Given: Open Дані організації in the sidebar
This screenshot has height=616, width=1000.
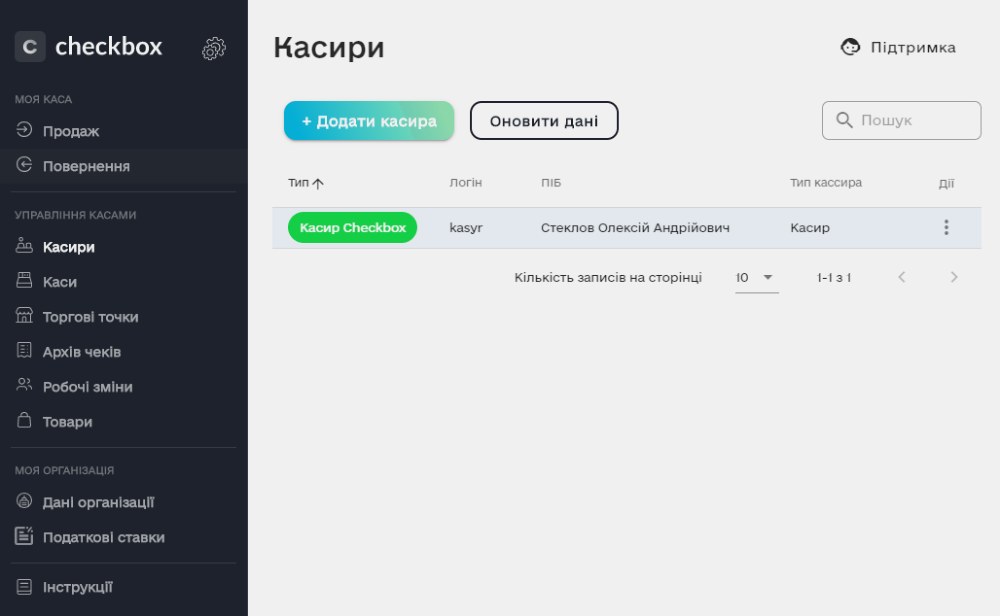Looking at the screenshot, I should pos(97,503).
